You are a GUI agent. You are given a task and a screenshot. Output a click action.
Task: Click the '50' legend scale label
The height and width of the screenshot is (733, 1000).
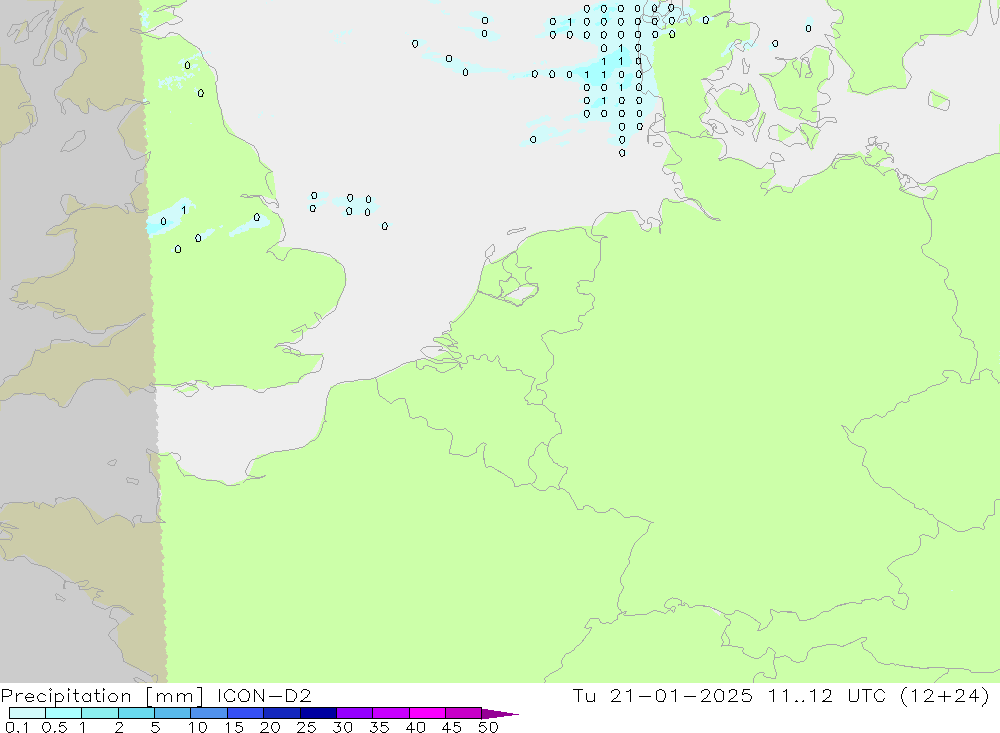coord(488,727)
